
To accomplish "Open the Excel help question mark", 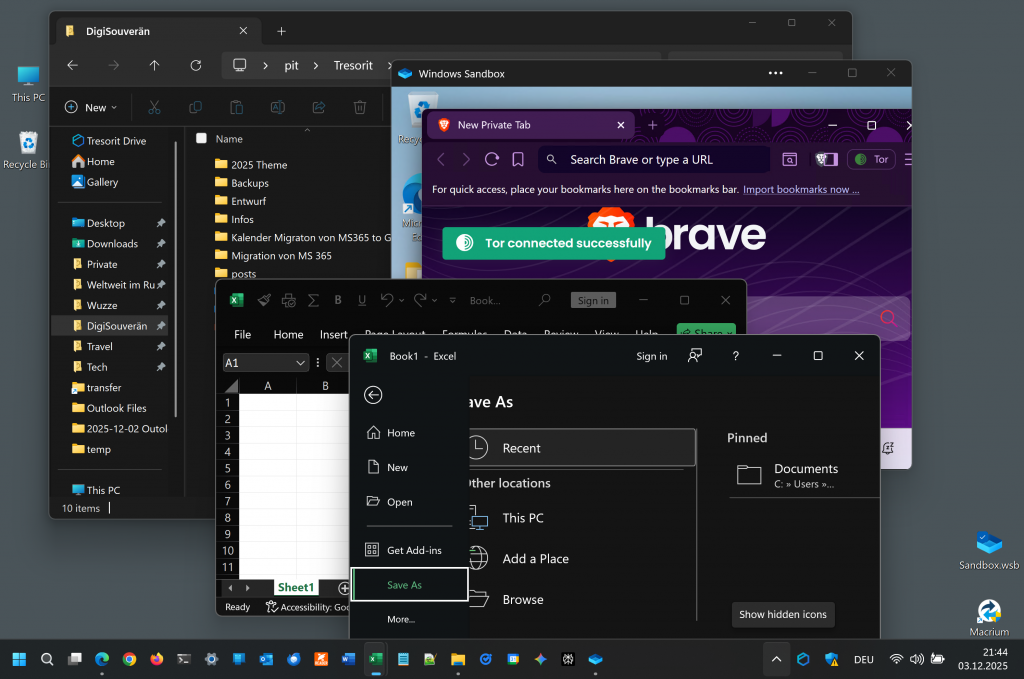I will pyautogui.click(x=736, y=356).
